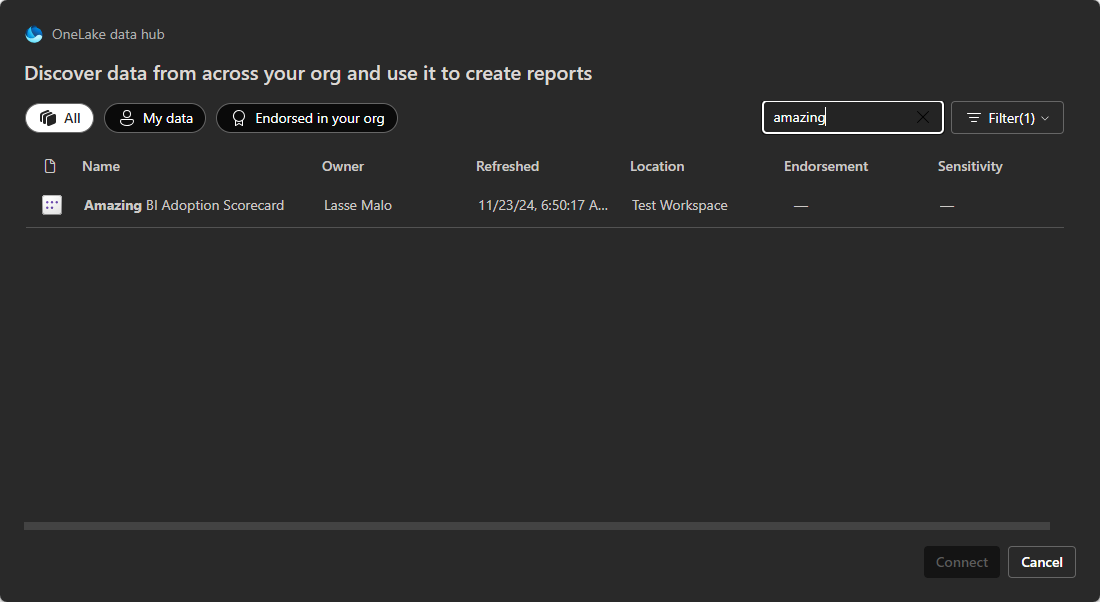Sort by the Refreshed column header
Image resolution: width=1100 pixels, height=602 pixels.
507,166
